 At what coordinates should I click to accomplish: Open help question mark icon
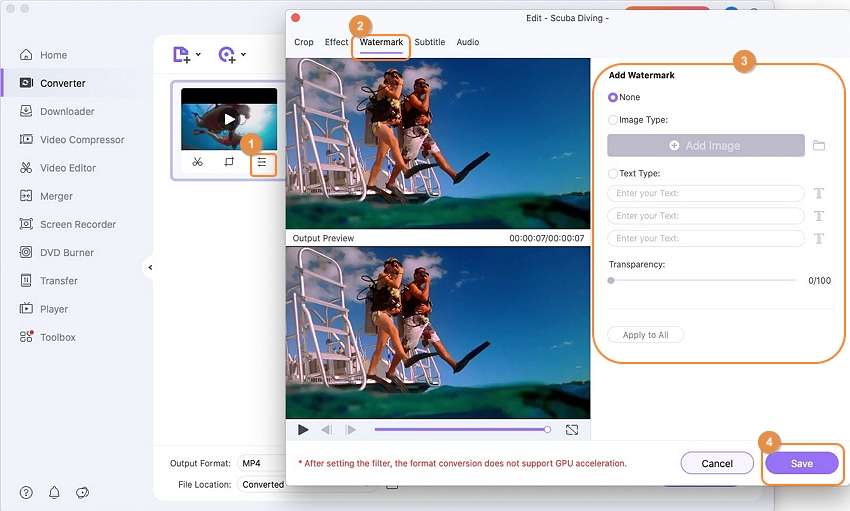coord(26,492)
